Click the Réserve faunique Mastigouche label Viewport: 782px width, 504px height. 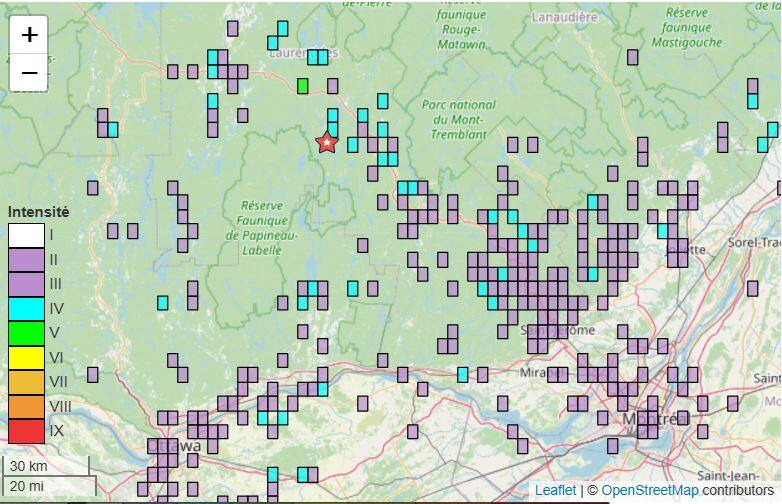[687, 27]
